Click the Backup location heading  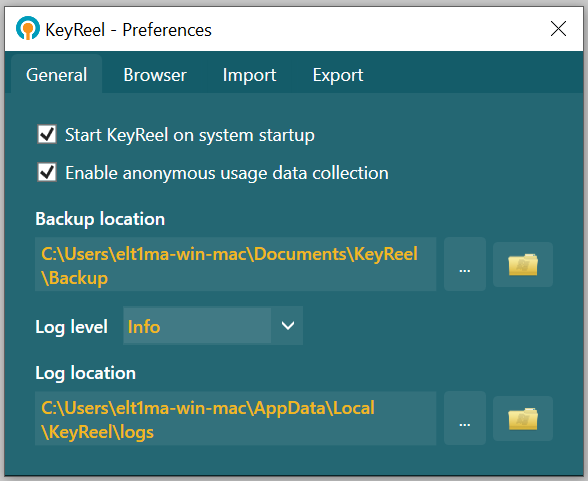tap(100, 219)
